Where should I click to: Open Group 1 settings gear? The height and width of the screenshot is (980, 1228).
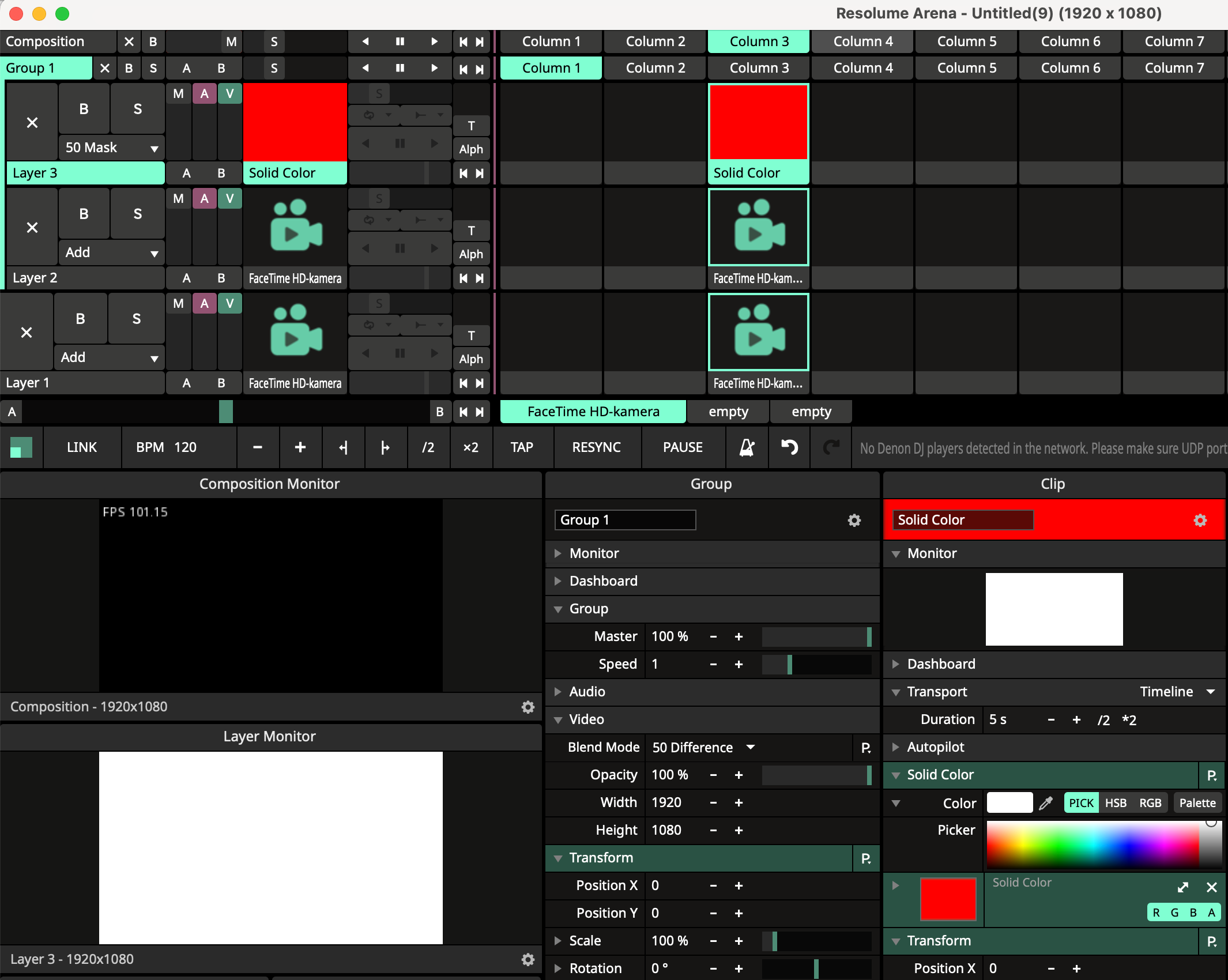click(854, 521)
